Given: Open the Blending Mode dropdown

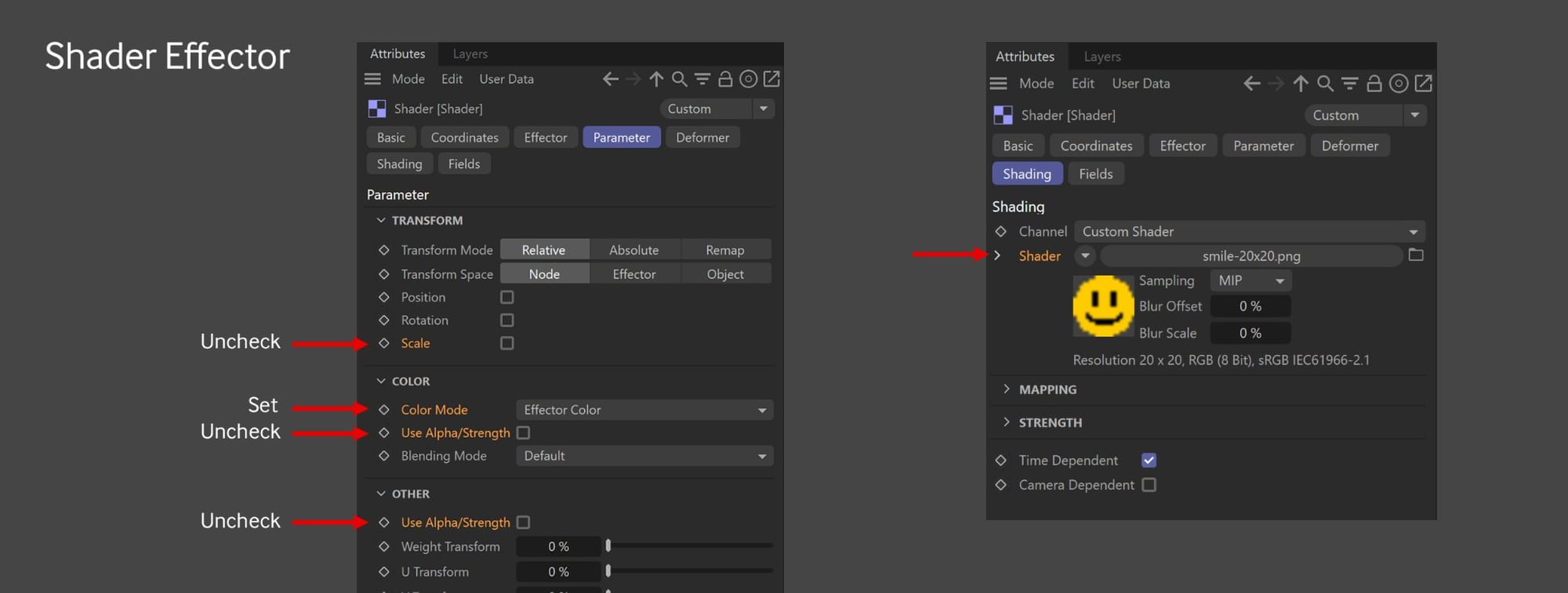Looking at the screenshot, I should (644, 456).
